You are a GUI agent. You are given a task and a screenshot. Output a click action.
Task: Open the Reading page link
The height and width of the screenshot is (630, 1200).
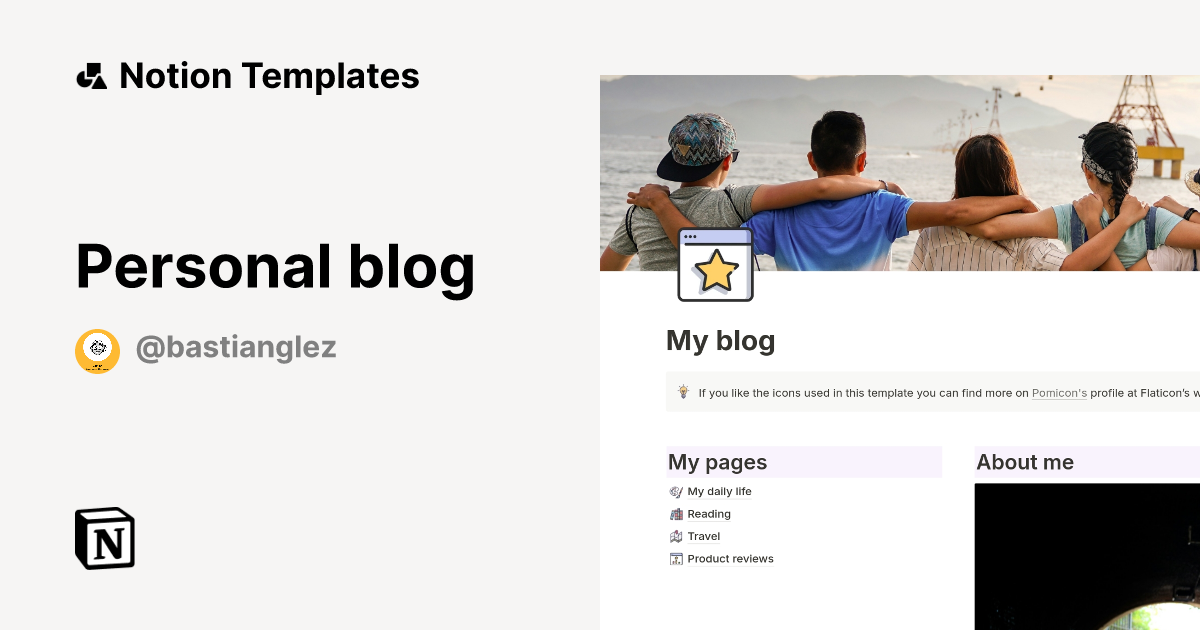(709, 513)
